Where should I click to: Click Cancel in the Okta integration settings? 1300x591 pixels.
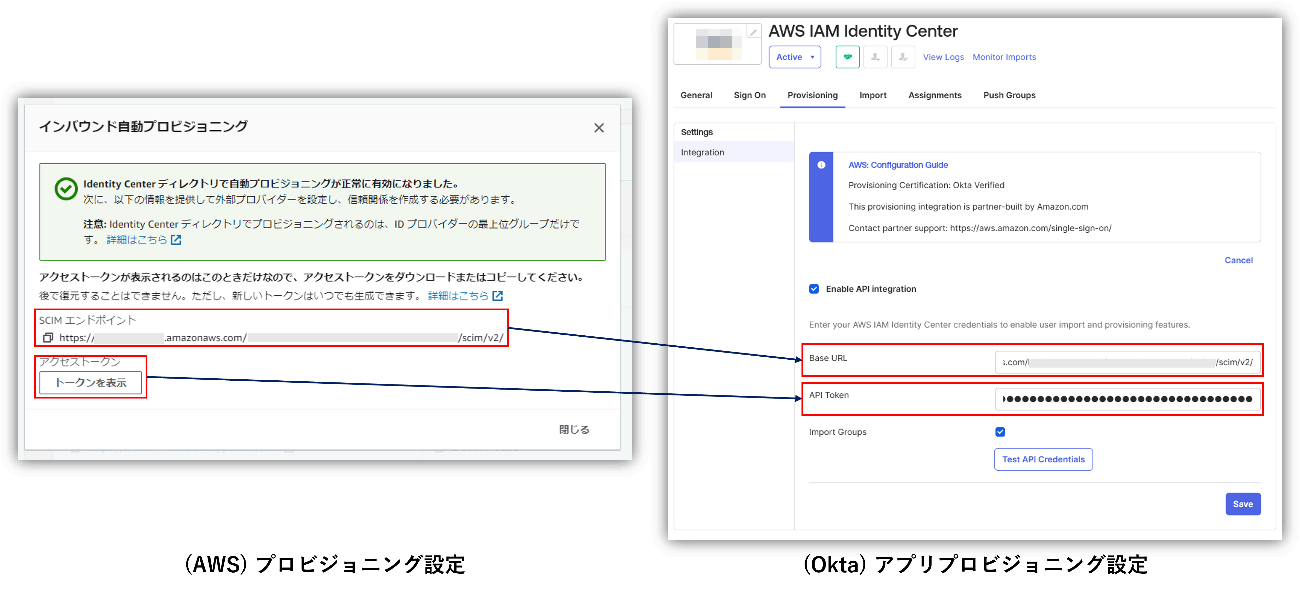(x=1239, y=260)
